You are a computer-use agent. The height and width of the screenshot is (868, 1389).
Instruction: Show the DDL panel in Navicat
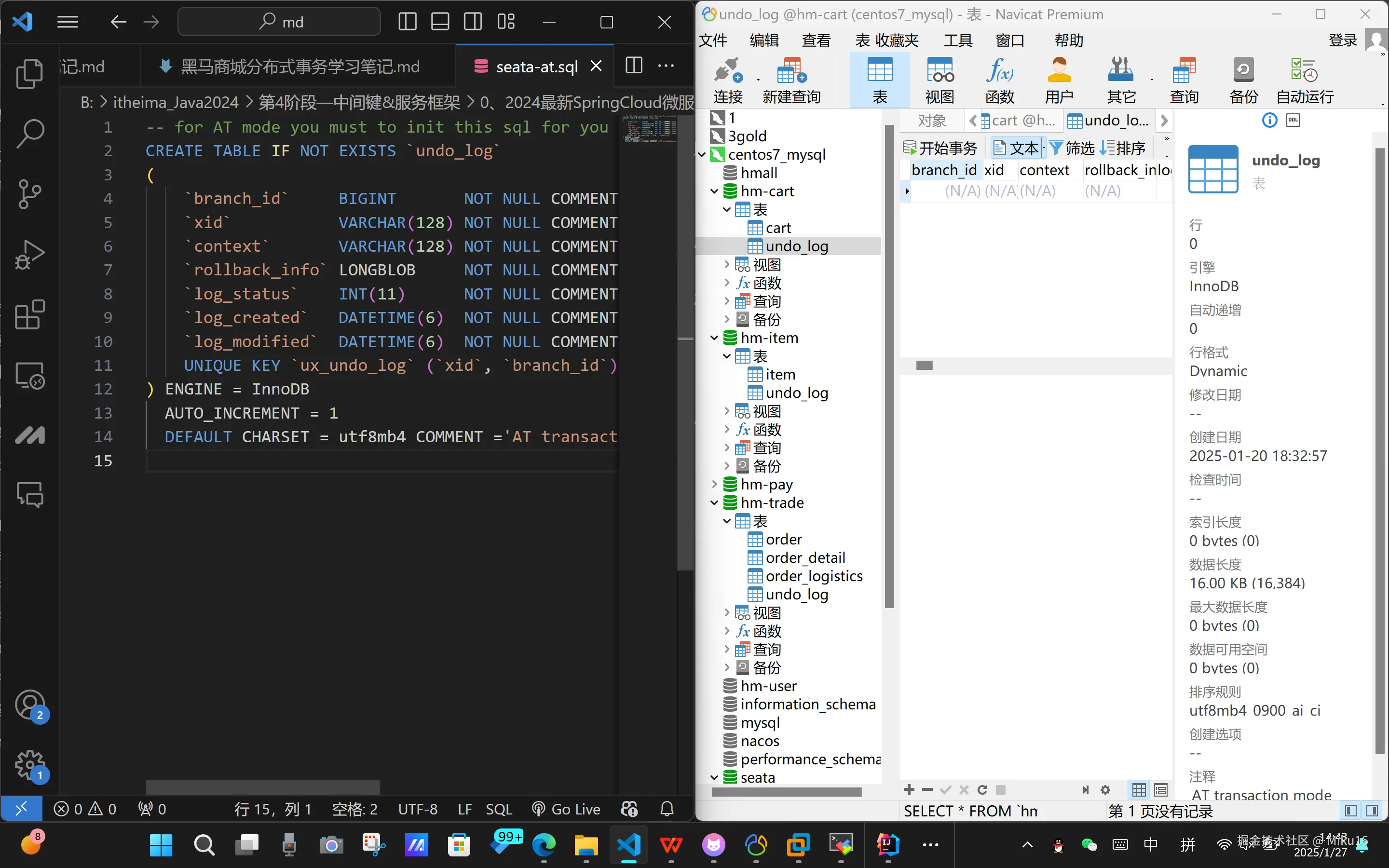(1293, 120)
